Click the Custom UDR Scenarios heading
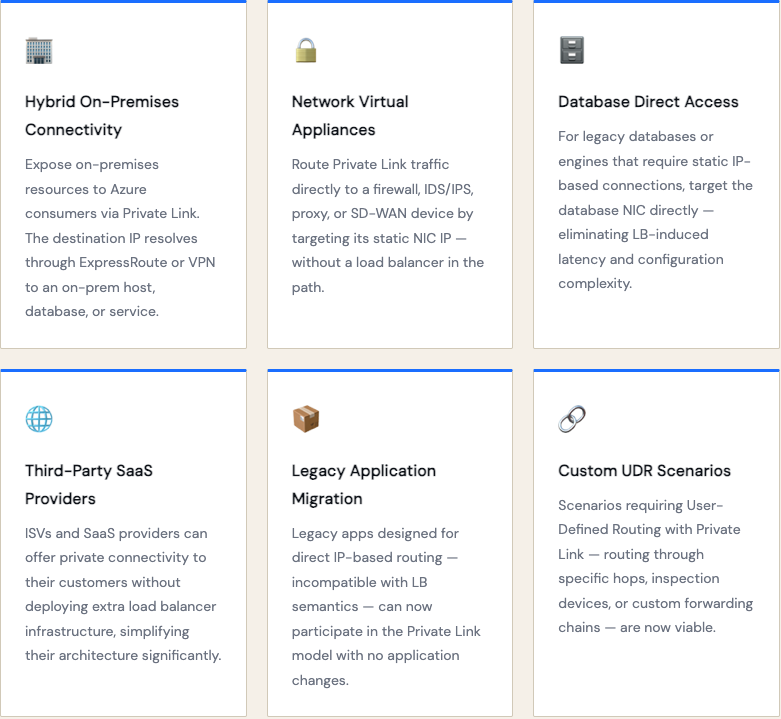Image resolution: width=781 pixels, height=719 pixels. (644, 471)
